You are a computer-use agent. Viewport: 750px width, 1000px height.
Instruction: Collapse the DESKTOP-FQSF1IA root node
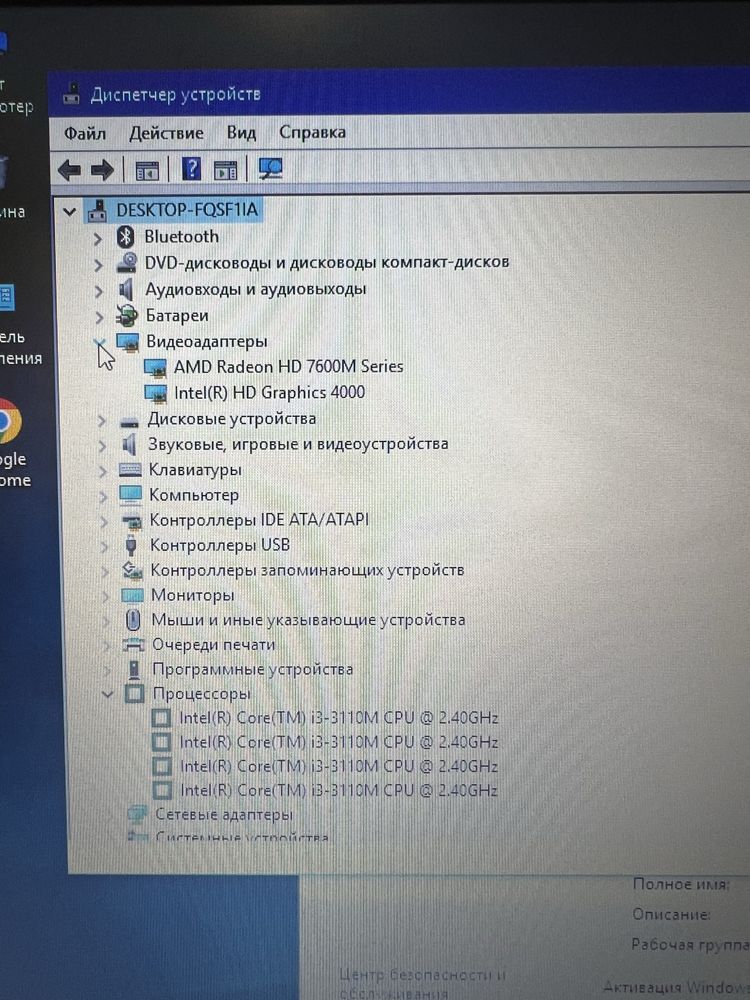[x=70, y=211]
